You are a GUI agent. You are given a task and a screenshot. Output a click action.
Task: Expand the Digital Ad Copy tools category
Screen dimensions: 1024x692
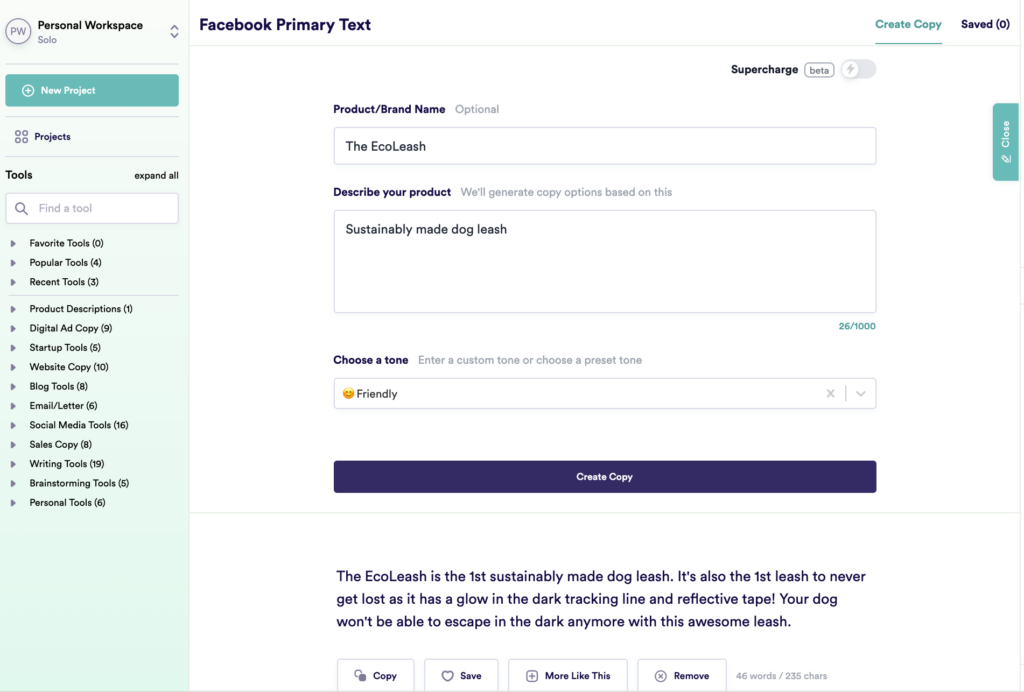tap(13, 329)
